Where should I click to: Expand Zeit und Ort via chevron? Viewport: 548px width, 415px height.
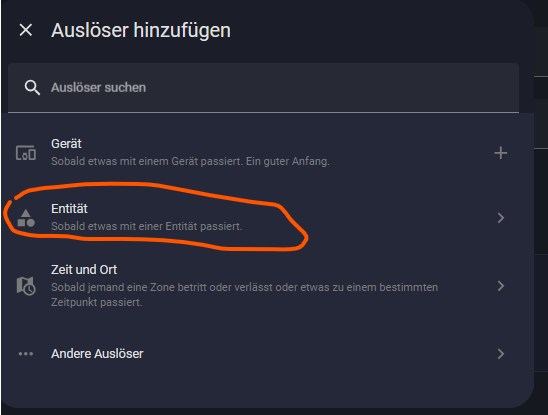[501, 286]
